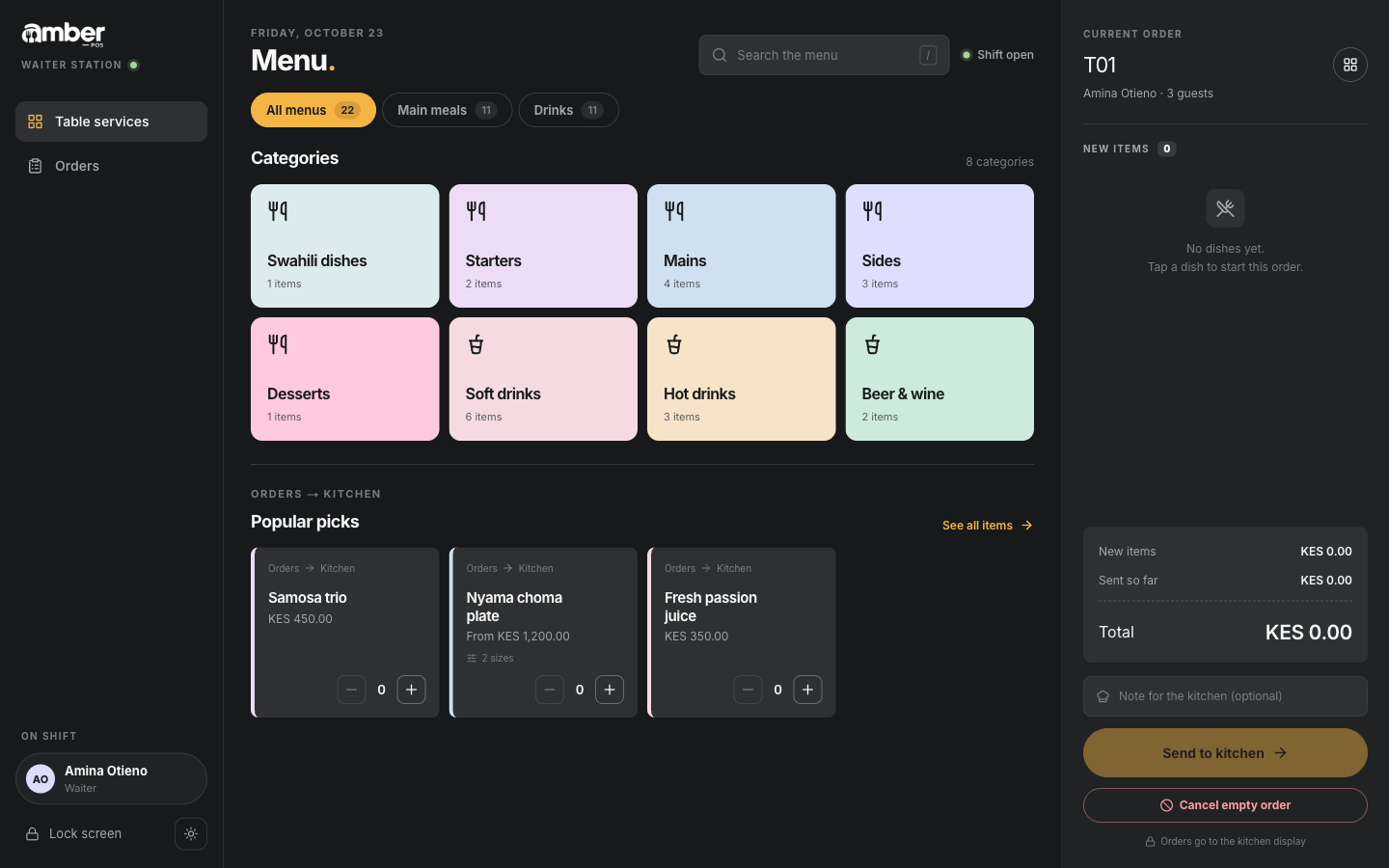Open the Mains category card
Screen dimensions: 1389x868
[x=741, y=246]
